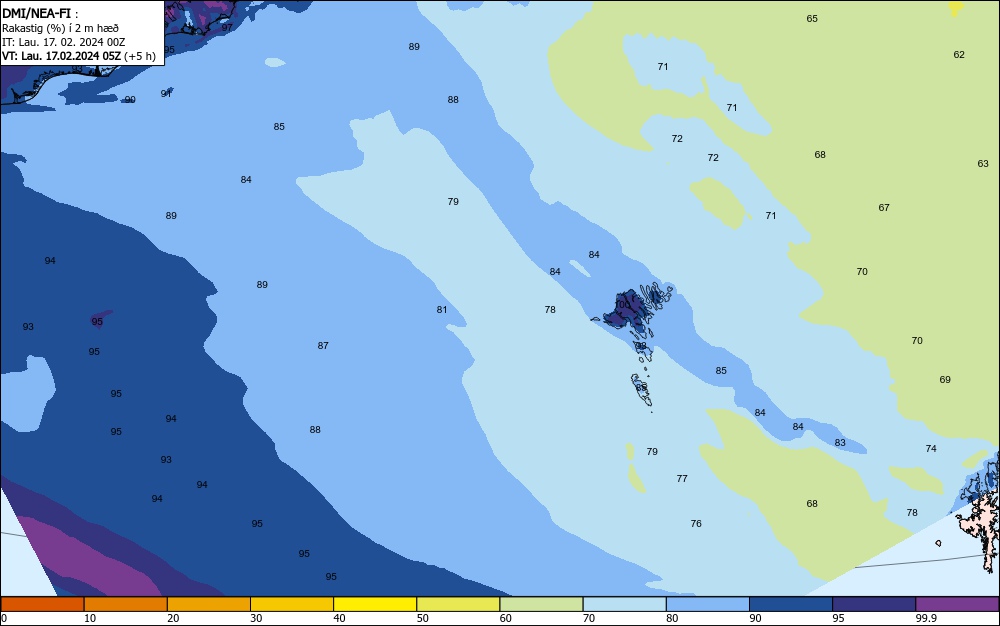
Task: Select the 'VT: Lau. 17.02.2024 05Z (+5 h)' line
Action: point(78,56)
